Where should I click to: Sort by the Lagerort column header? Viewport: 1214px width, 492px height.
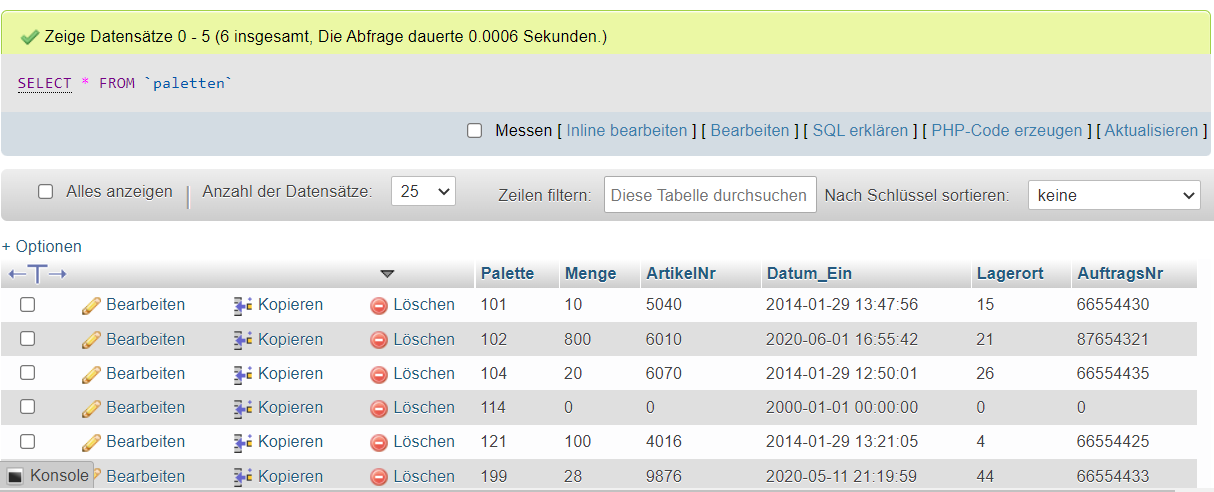click(1010, 274)
